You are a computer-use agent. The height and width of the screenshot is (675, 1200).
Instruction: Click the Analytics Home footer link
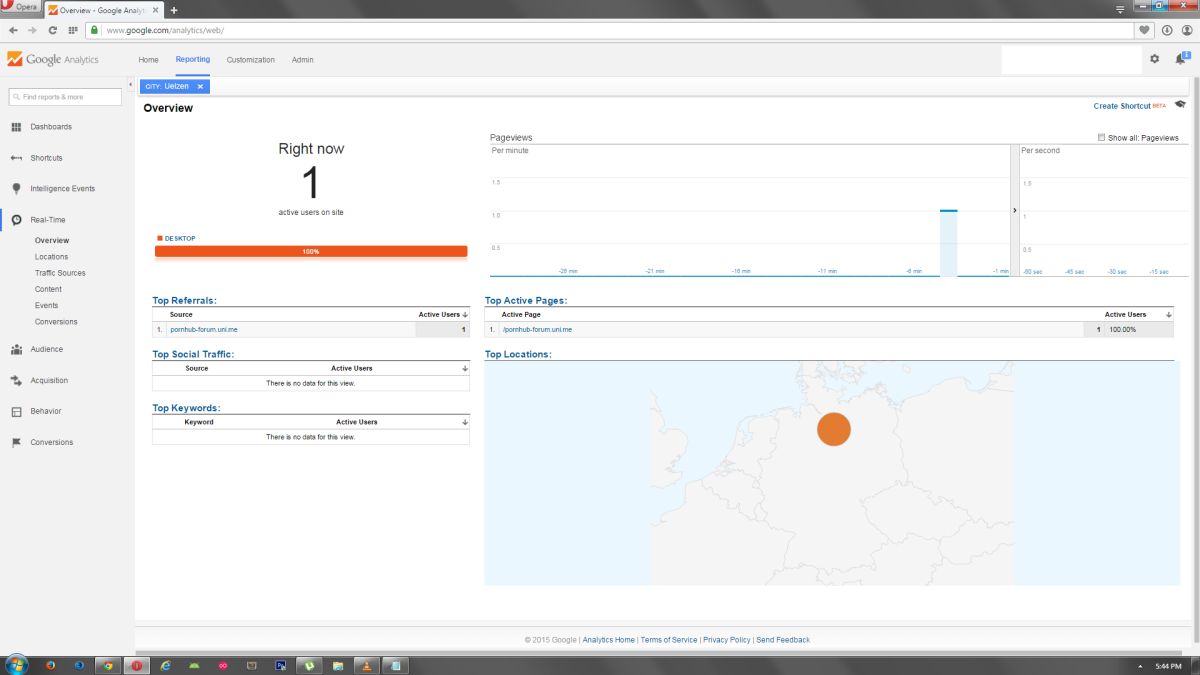point(609,640)
